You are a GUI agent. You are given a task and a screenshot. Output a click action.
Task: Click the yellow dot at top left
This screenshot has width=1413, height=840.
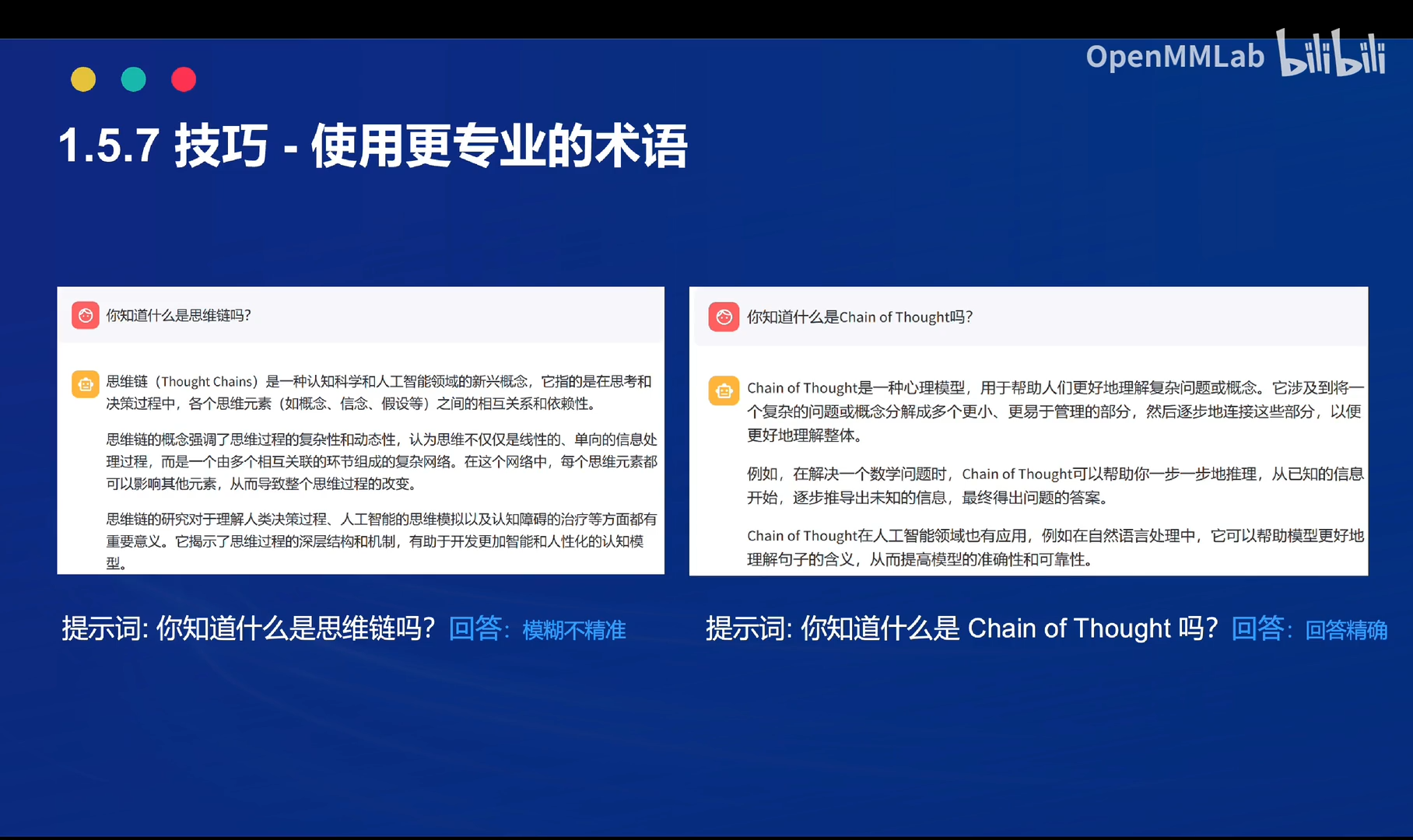click(83, 79)
